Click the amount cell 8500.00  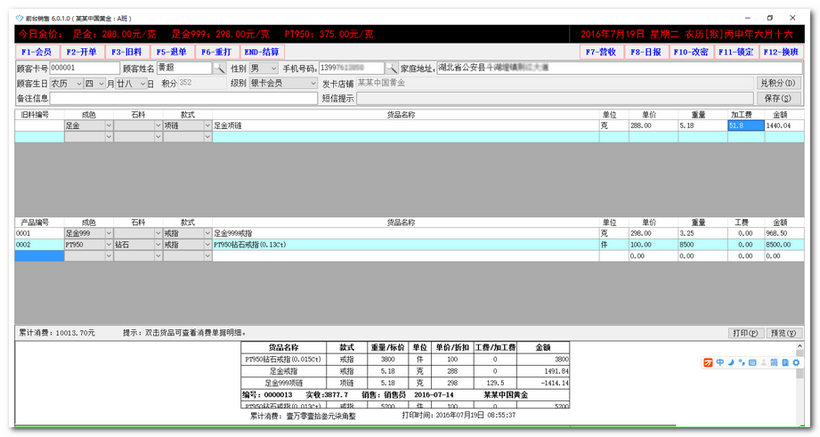tap(784, 245)
